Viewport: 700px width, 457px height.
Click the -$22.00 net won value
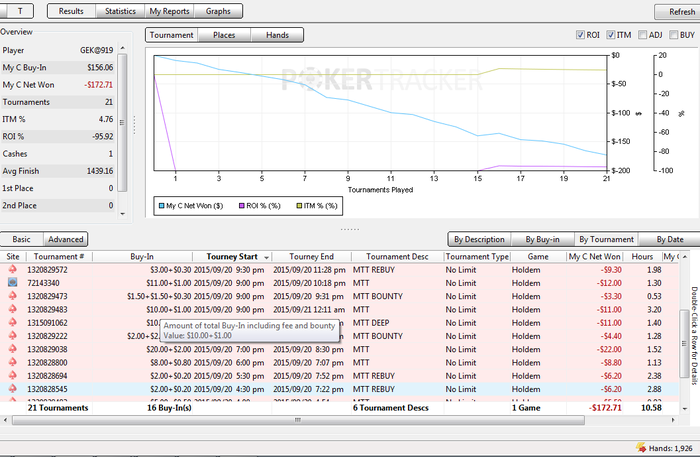point(609,349)
